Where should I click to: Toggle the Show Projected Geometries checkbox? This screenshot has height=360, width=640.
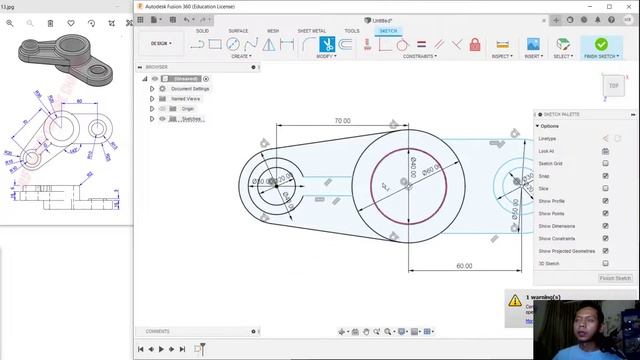[606, 251]
